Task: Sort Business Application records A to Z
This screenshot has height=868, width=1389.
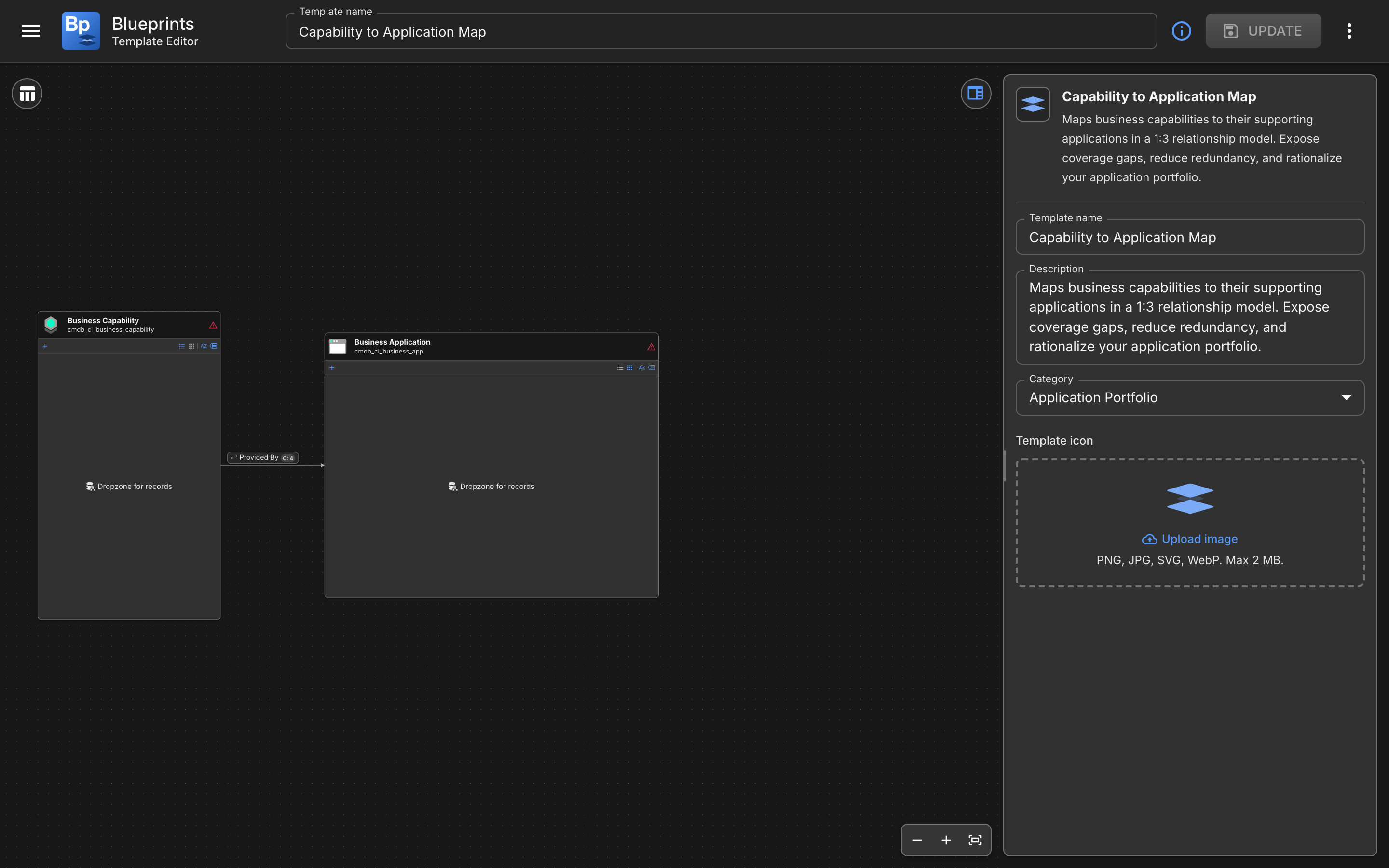Action: (642, 368)
